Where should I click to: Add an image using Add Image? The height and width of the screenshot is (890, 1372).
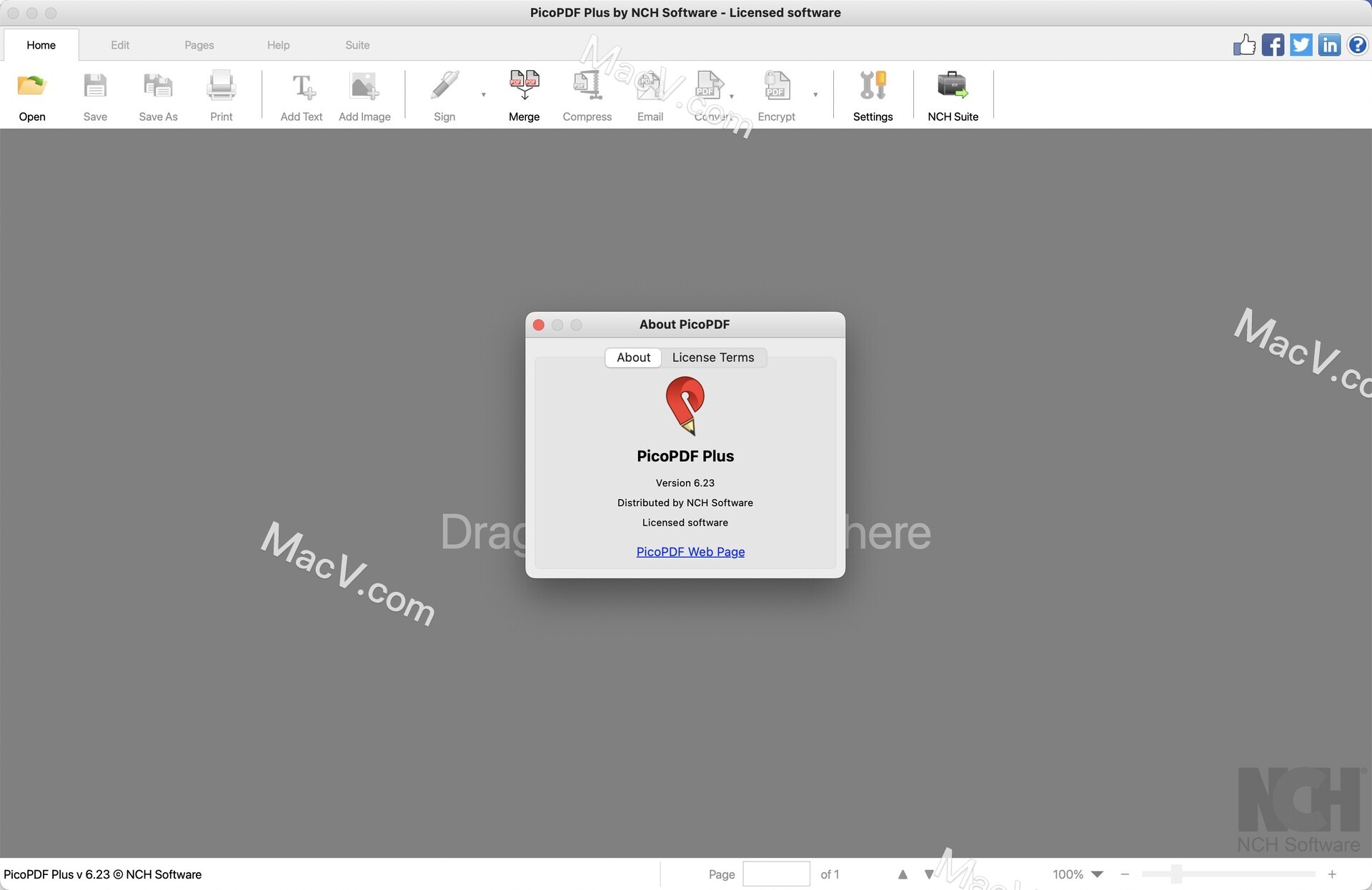click(x=364, y=95)
